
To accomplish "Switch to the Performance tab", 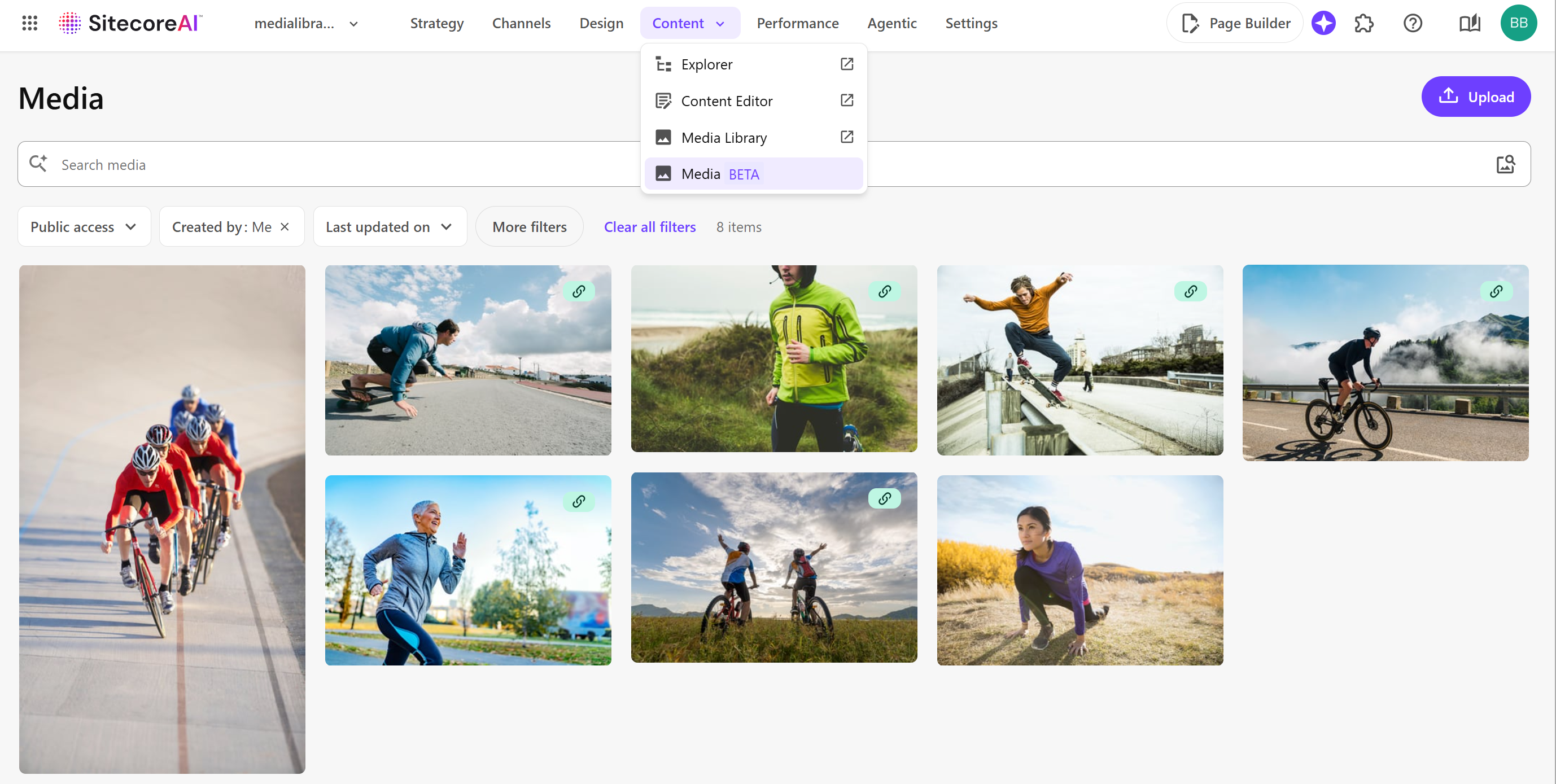I will [797, 23].
